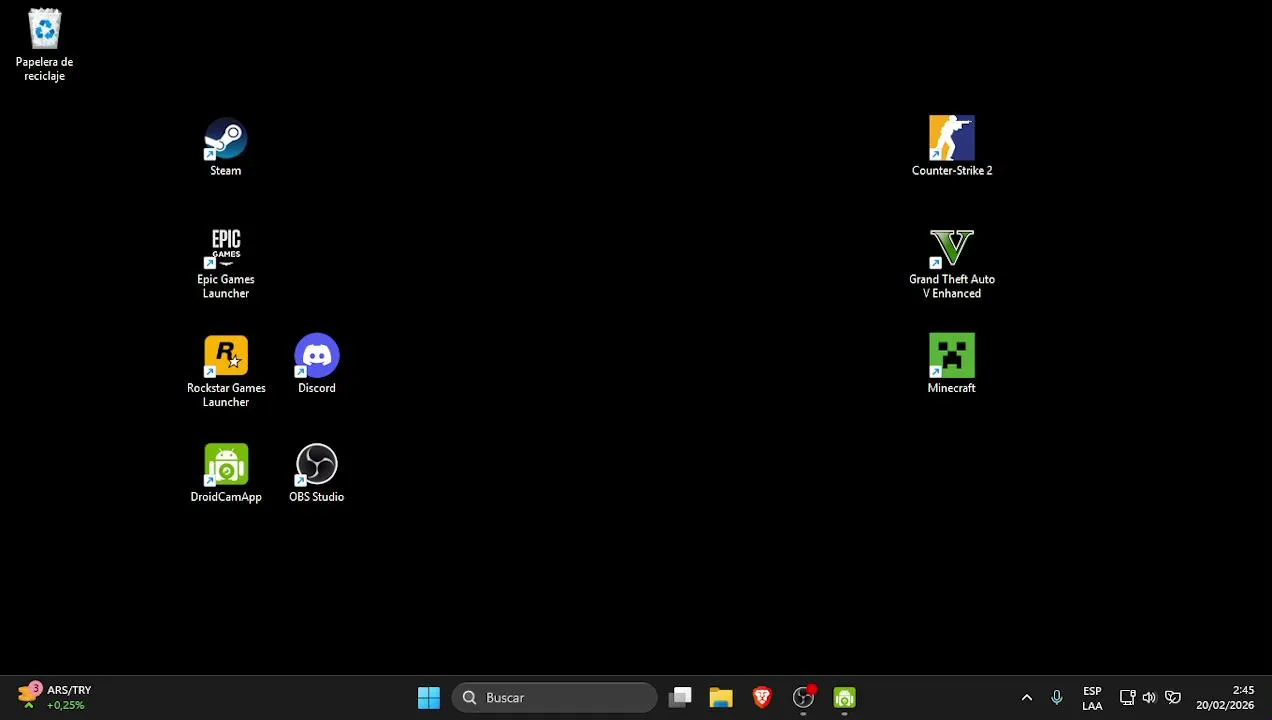The width and height of the screenshot is (1272, 720).
Task: Click the microphone tray icon
Action: point(1057,698)
